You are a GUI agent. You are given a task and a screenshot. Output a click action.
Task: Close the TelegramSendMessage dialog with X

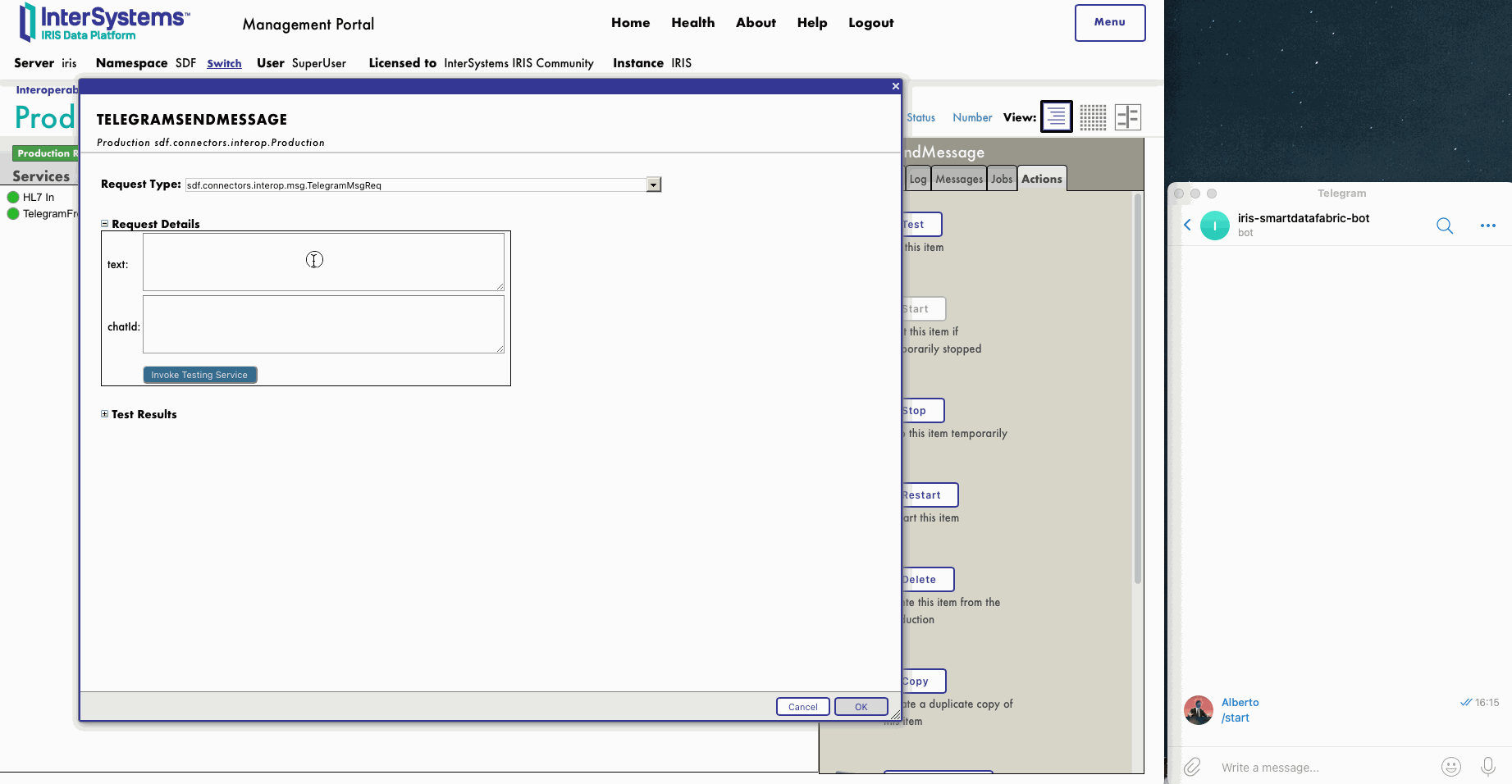pyautogui.click(x=896, y=86)
